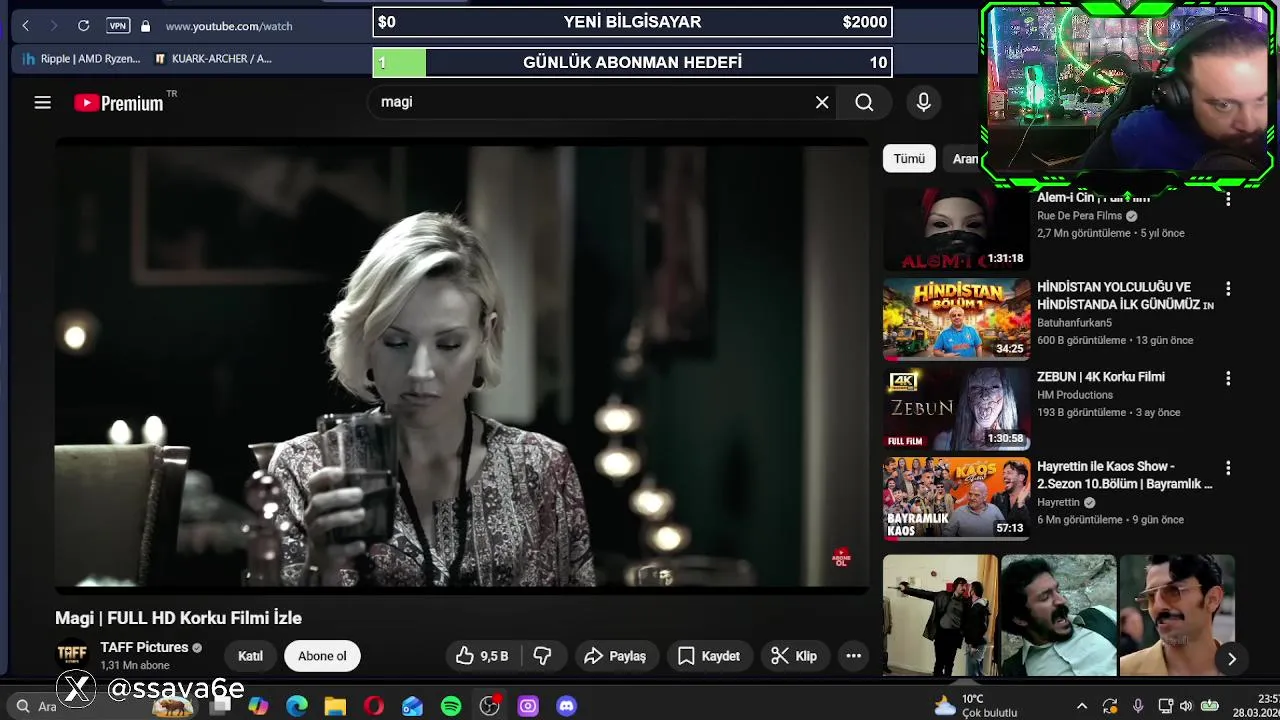The width and height of the screenshot is (1280, 720).
Task: Select the Tümü filter chip
Action: click(909, 159)
